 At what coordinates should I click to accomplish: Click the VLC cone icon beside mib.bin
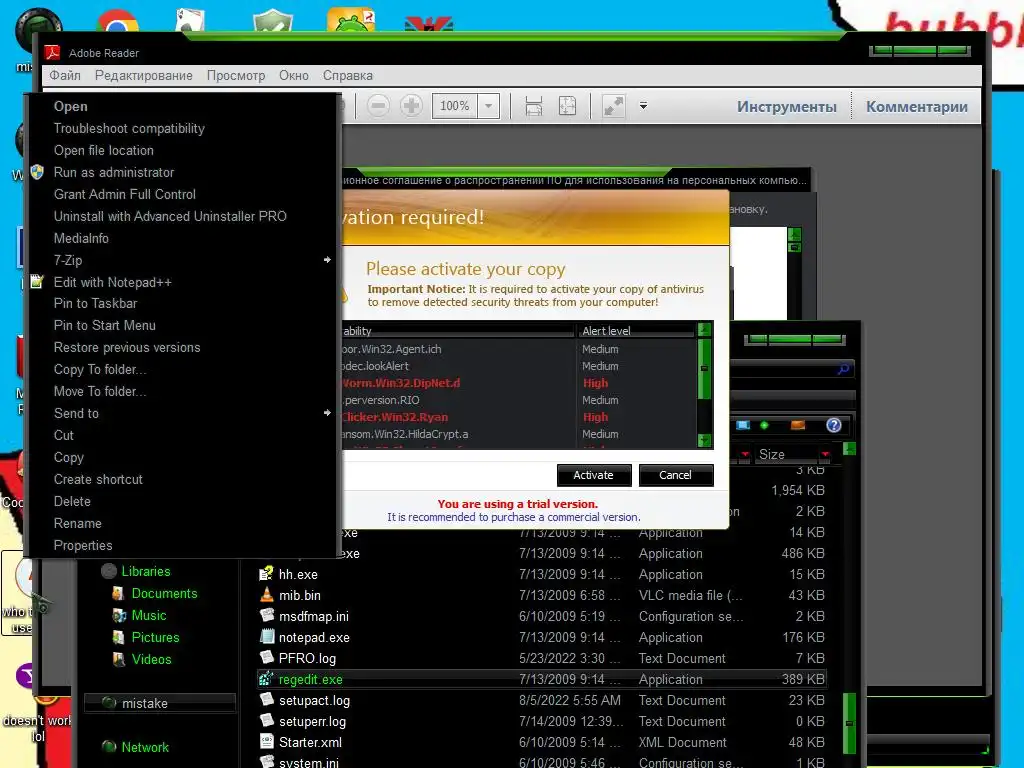tap(266, 595)
